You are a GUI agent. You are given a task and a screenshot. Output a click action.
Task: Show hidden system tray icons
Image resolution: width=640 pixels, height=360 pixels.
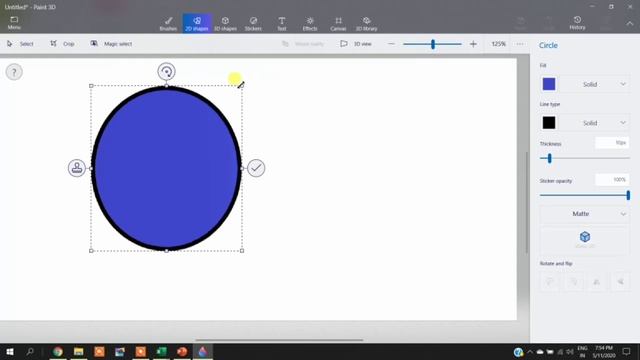pos(530,351)
